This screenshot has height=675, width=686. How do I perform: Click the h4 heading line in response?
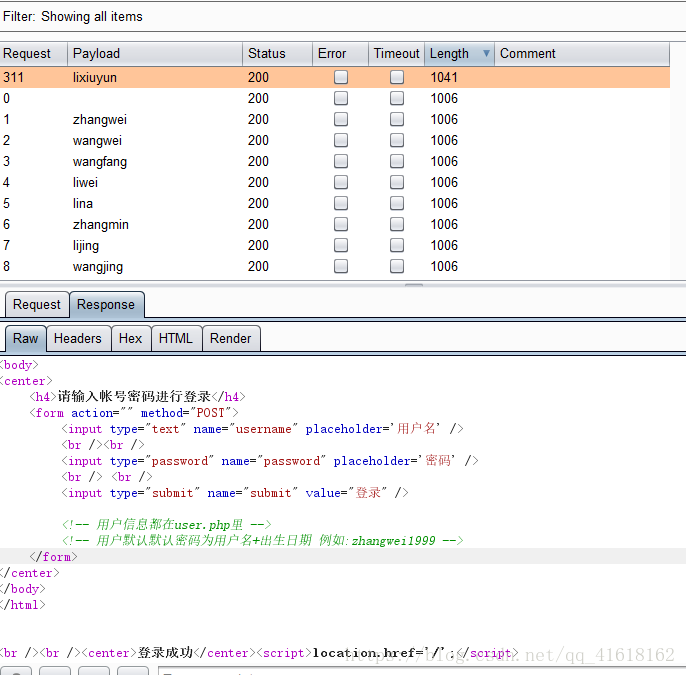[x=137, y=396]
